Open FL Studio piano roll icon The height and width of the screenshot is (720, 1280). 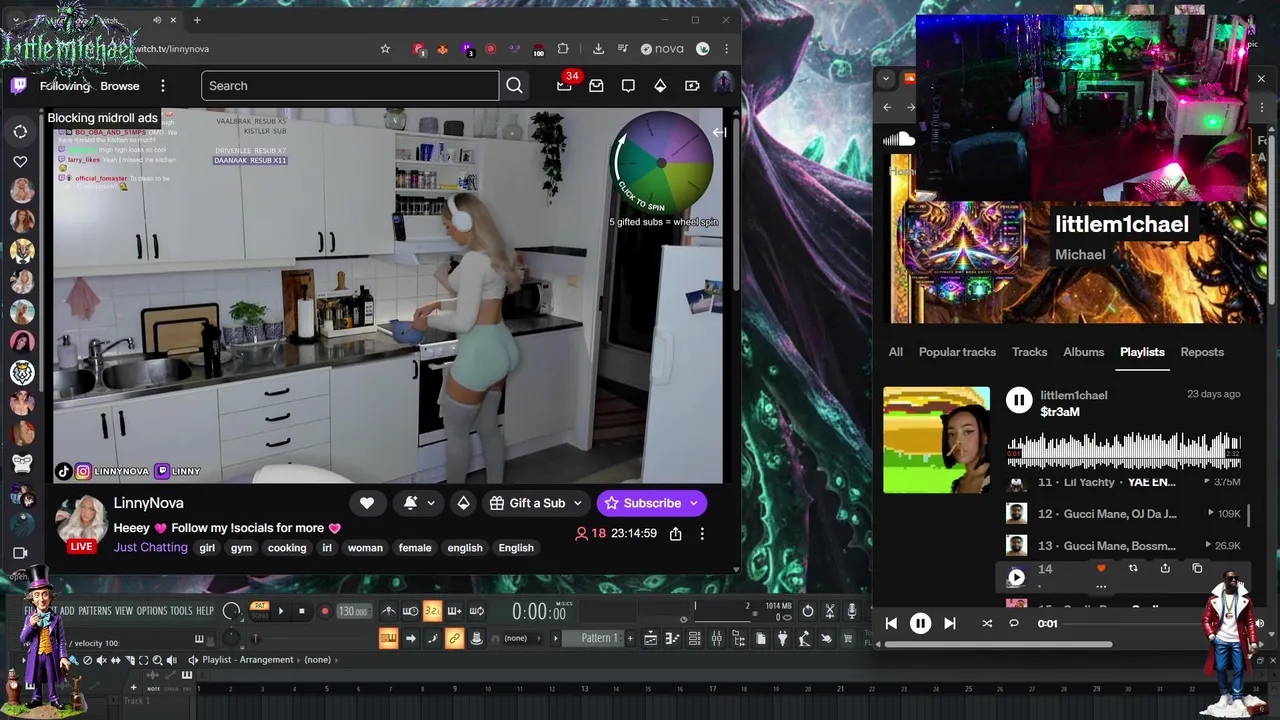pos(672,638)
